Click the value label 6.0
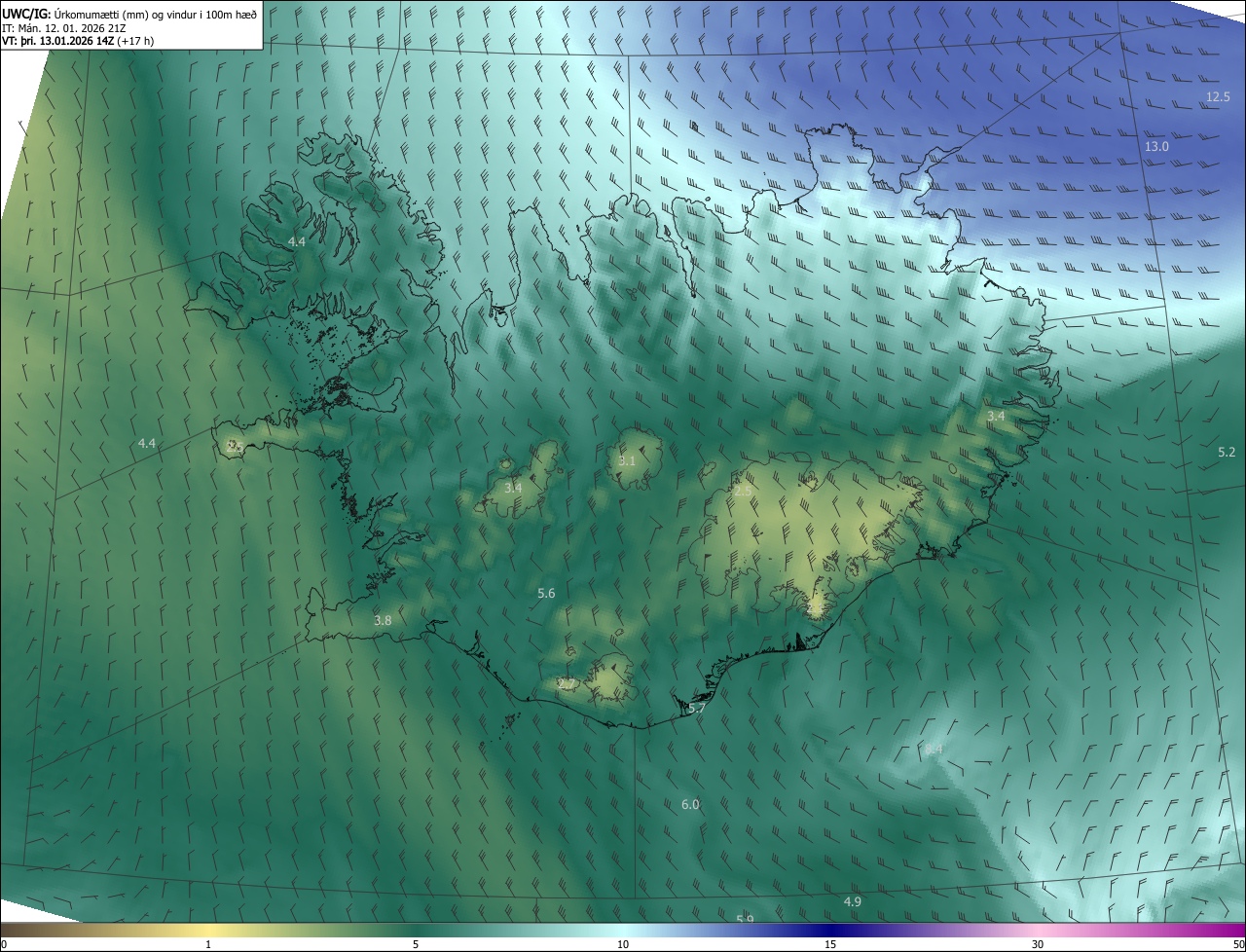 (x=690, y=804)
